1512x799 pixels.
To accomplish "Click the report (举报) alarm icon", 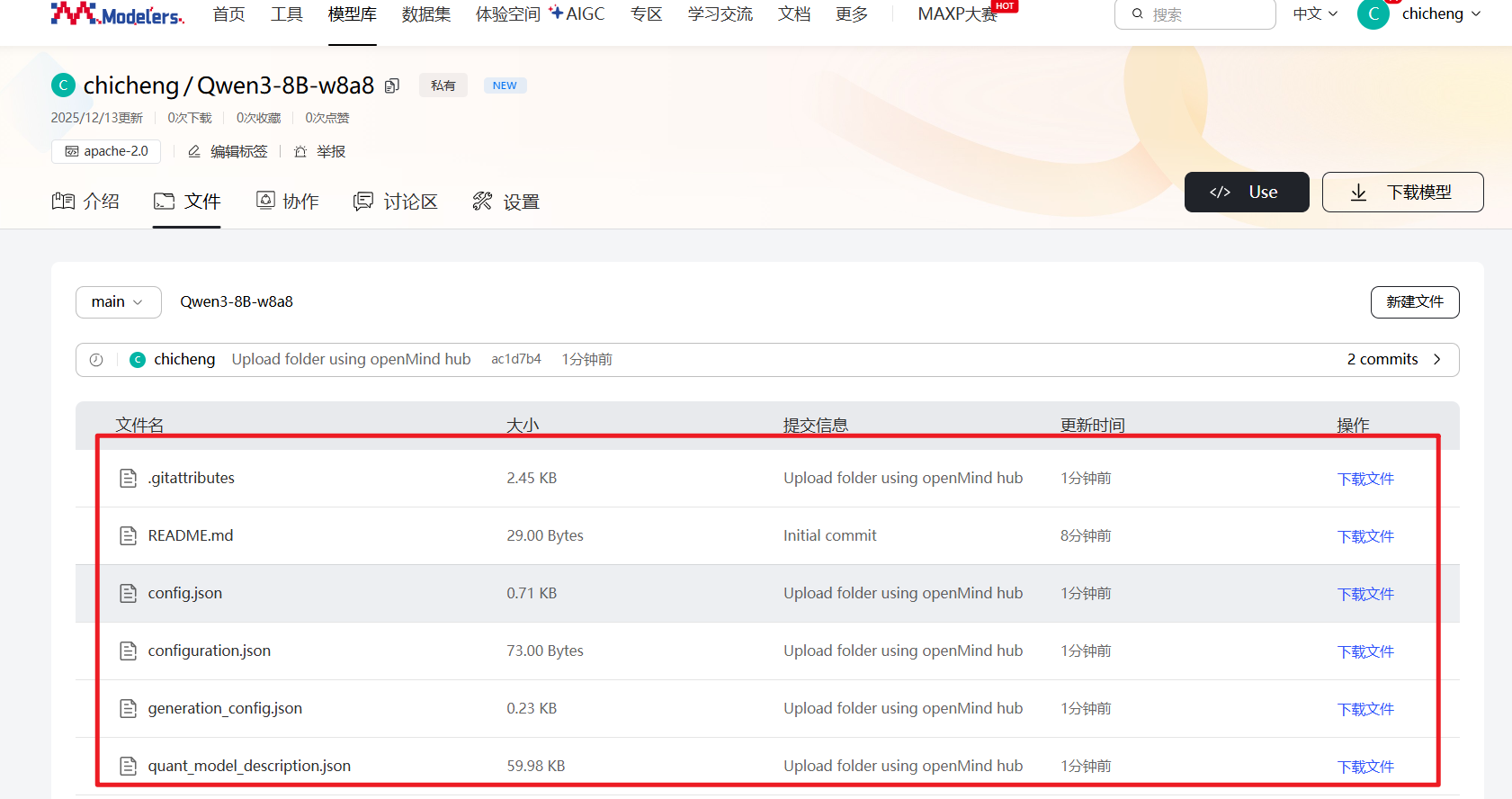I will pos(300,151).
